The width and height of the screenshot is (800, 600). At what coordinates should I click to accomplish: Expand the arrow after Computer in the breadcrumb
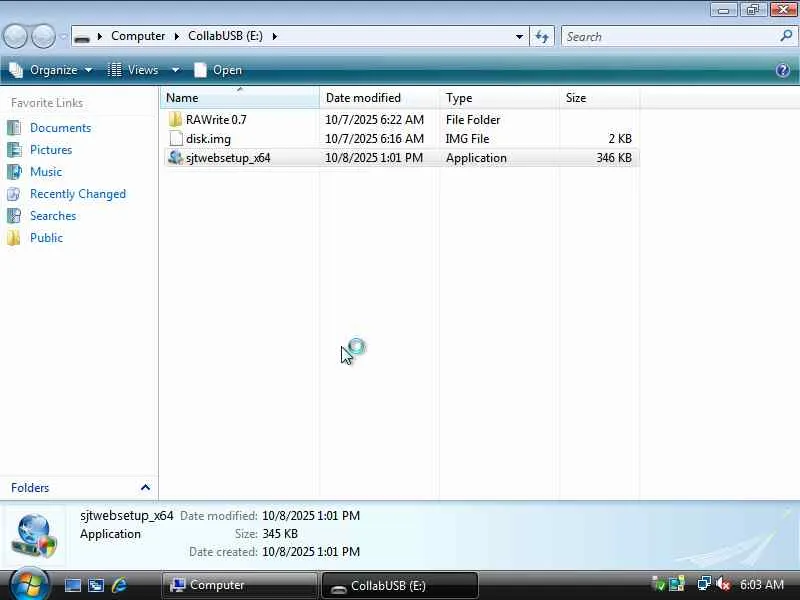[177, 36]
